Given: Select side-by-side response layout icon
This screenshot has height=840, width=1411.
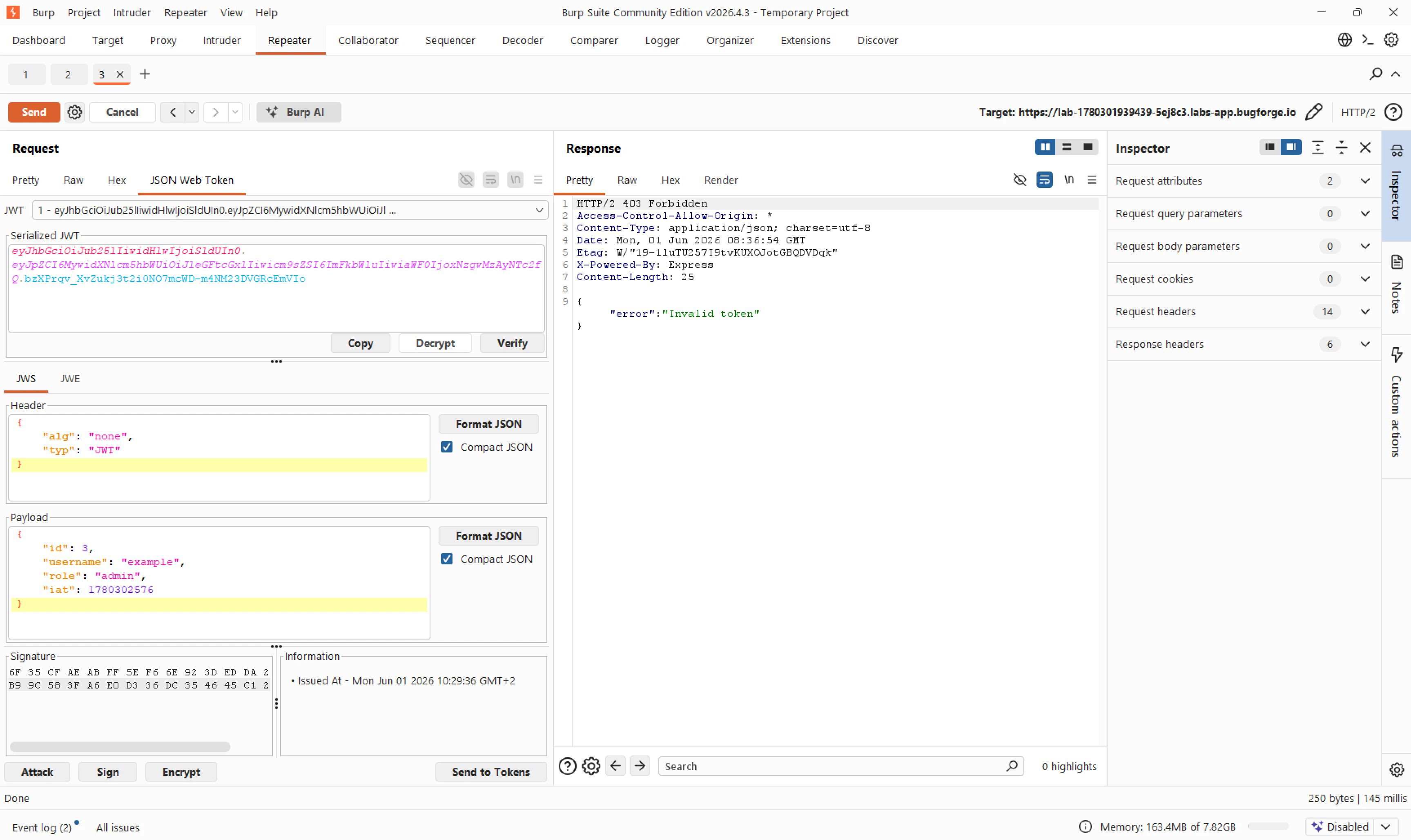Looking at the screenshot, I should click(1045, 147).
